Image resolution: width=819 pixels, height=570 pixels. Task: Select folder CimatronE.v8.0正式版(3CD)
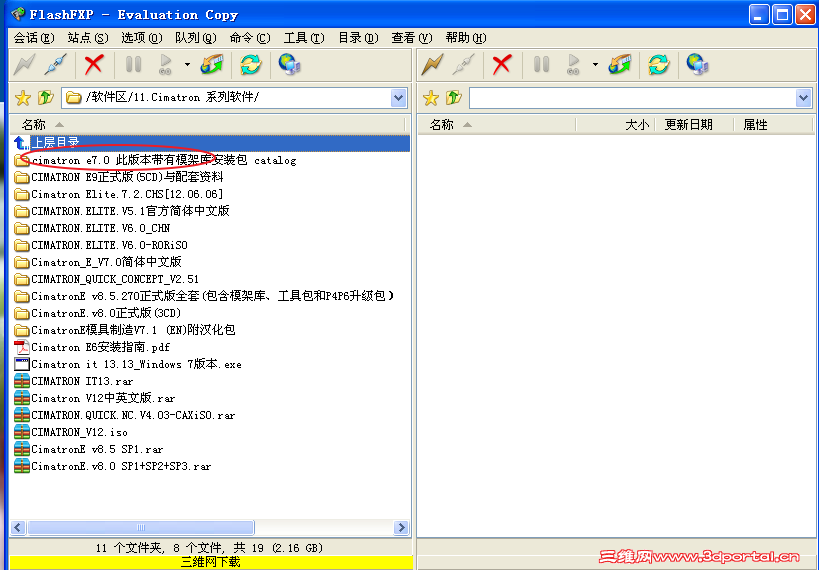point(98,313)
